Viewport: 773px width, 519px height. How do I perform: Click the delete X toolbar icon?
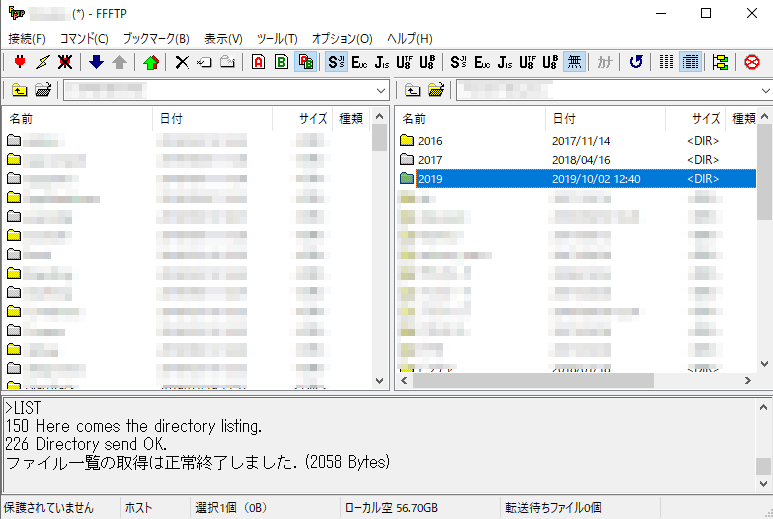click(x=181, y=62)
